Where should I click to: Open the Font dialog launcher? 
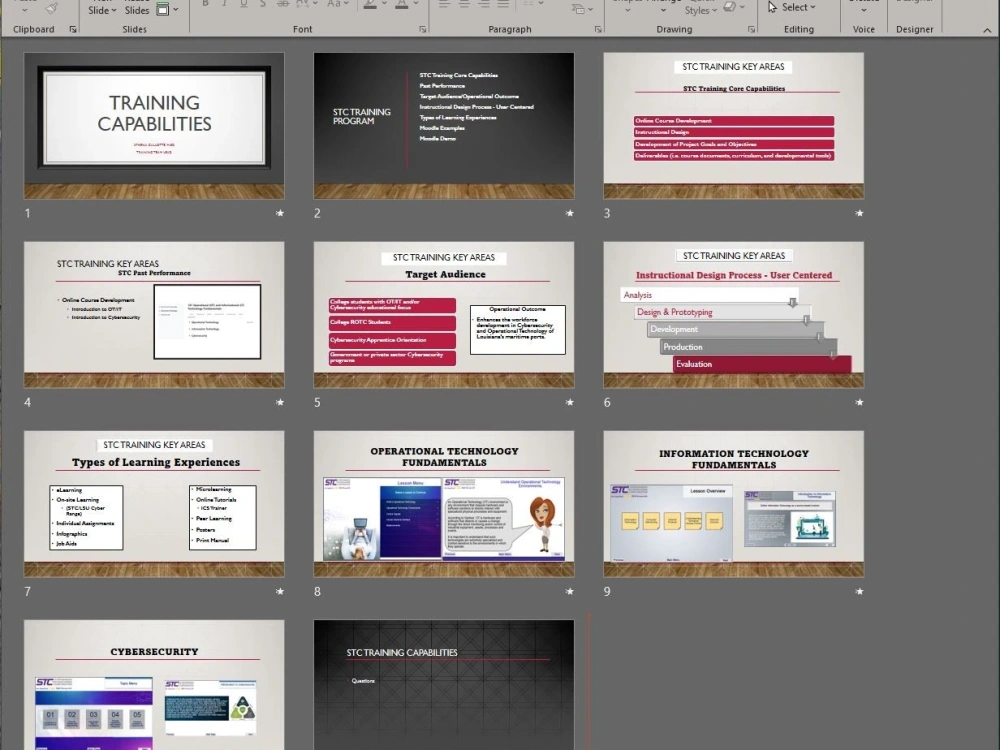coord(422,29)
